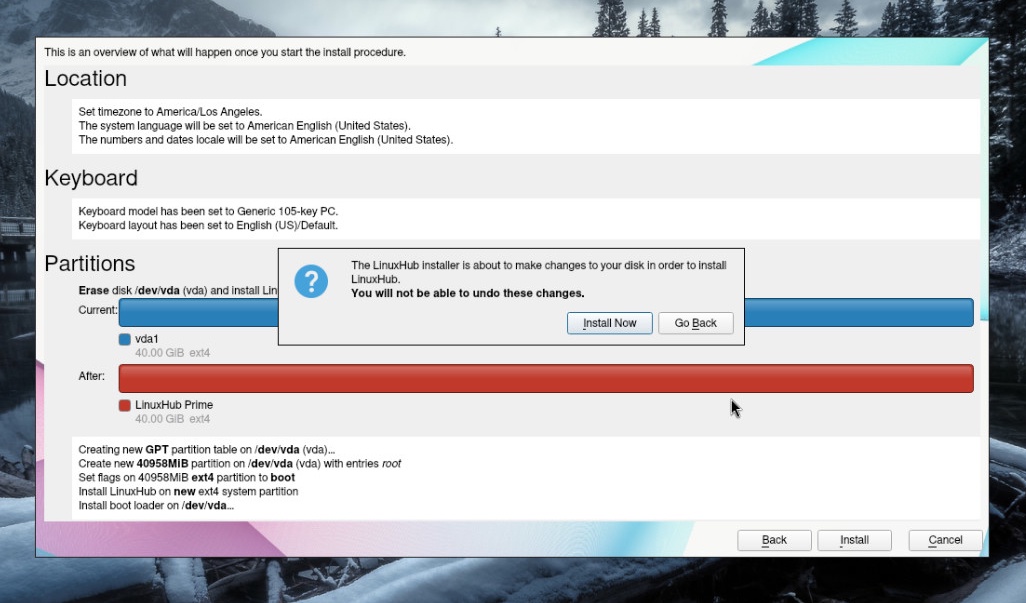
Task: Click the Partitions section heading
Action: [90, 264]
